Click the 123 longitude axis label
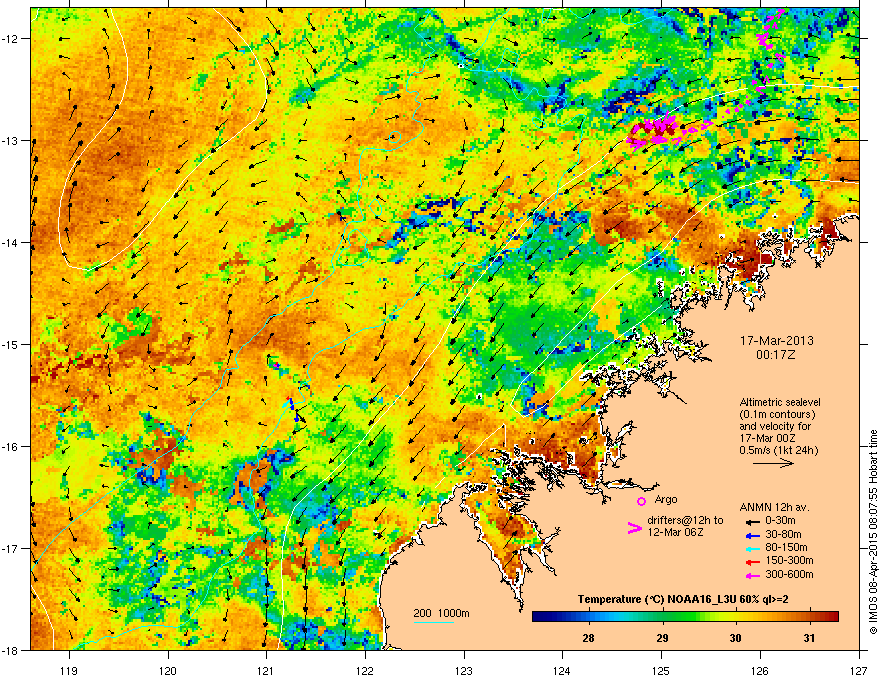Screen dimensions: 880x680 (464, 670)
